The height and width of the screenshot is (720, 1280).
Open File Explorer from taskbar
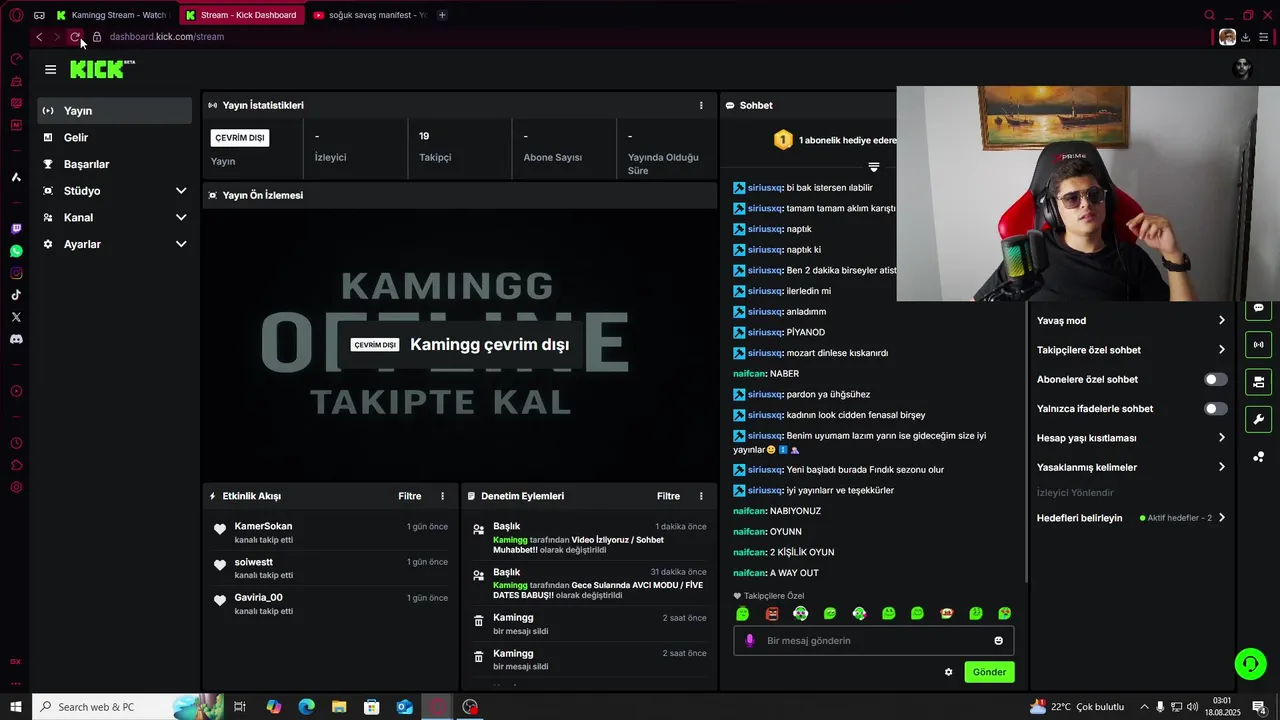pyautogui.click(x=339, y=707)
